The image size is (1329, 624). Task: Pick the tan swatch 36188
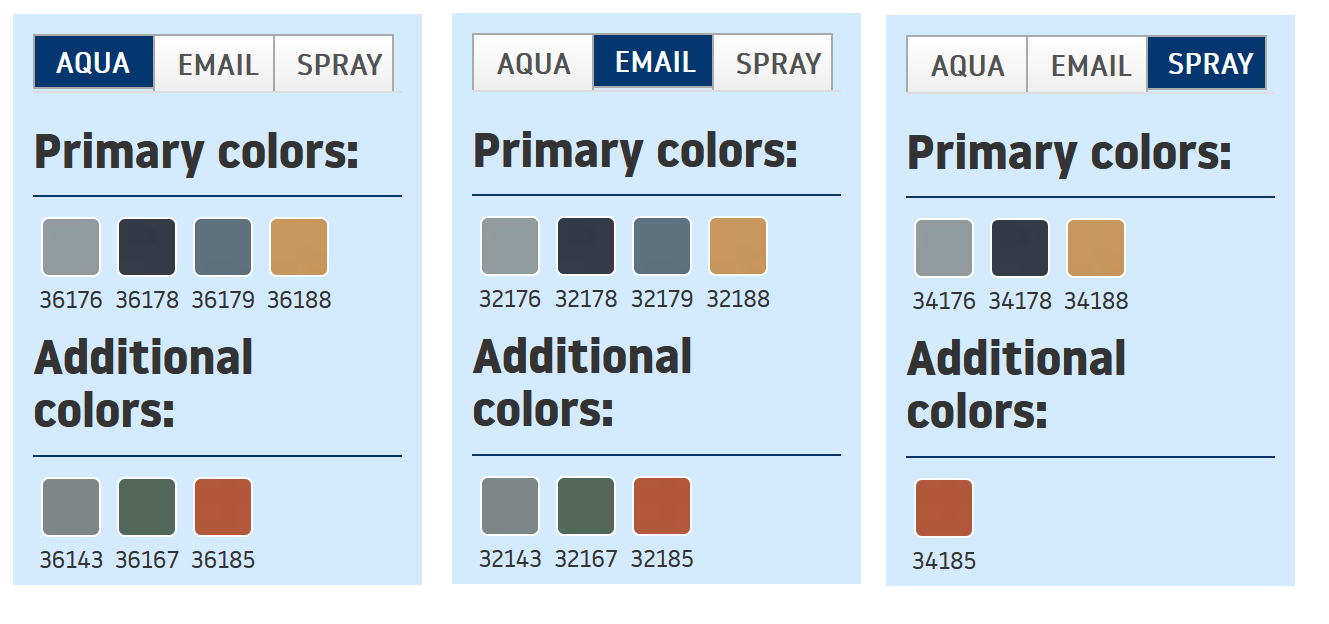click(299, 247)
